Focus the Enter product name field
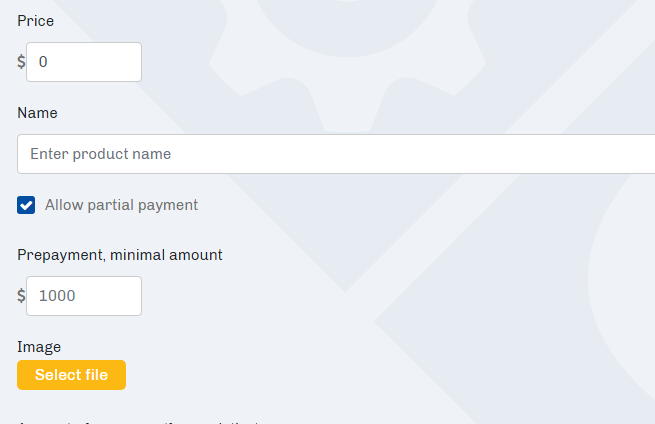Image resolution: width=655 pixels, height=424 pixels. pyautogui.click(x=336, y=154)
